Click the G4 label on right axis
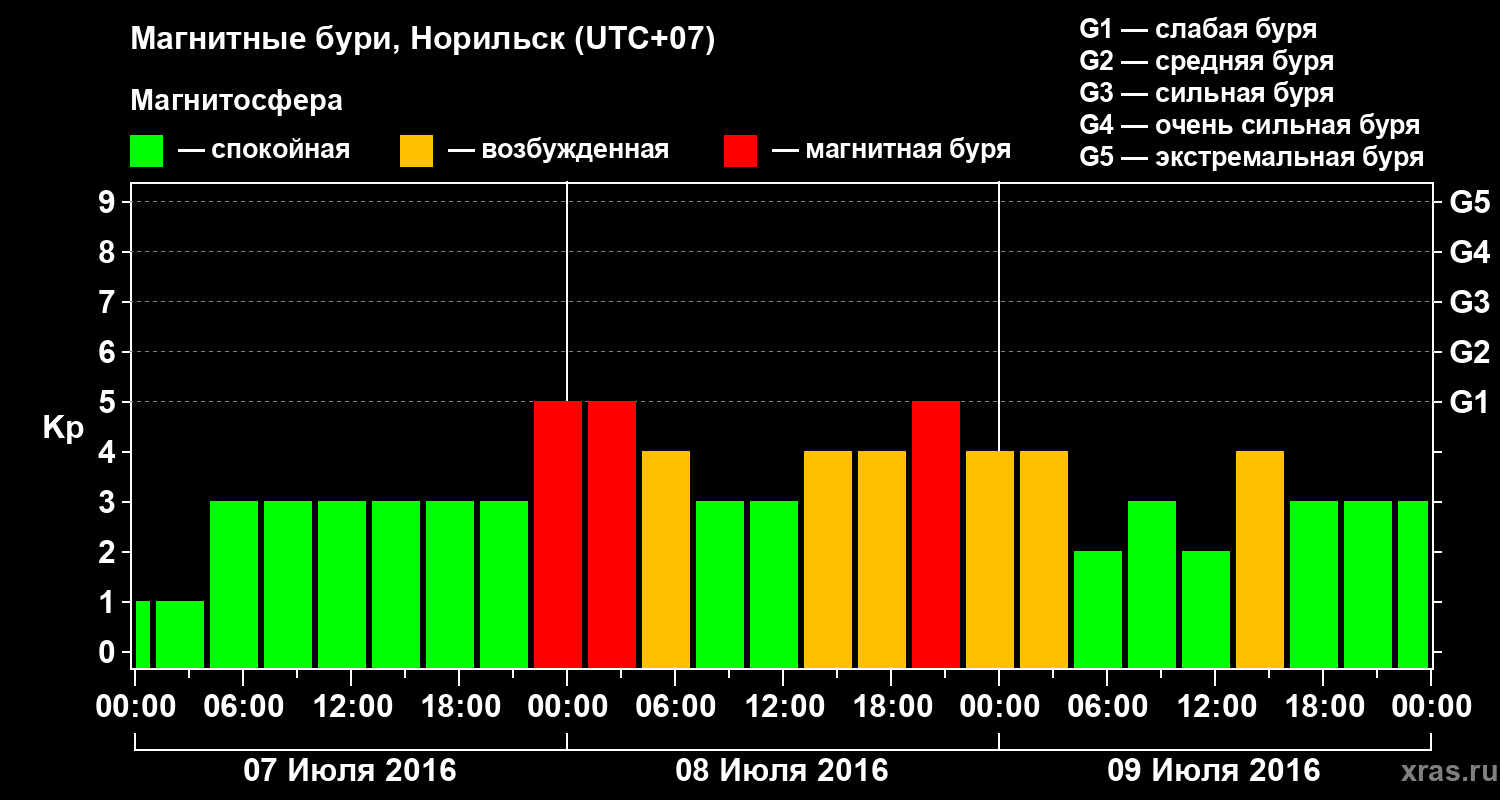Image resolution: width=1500 pixels, height=800 pixels. 1470,253
